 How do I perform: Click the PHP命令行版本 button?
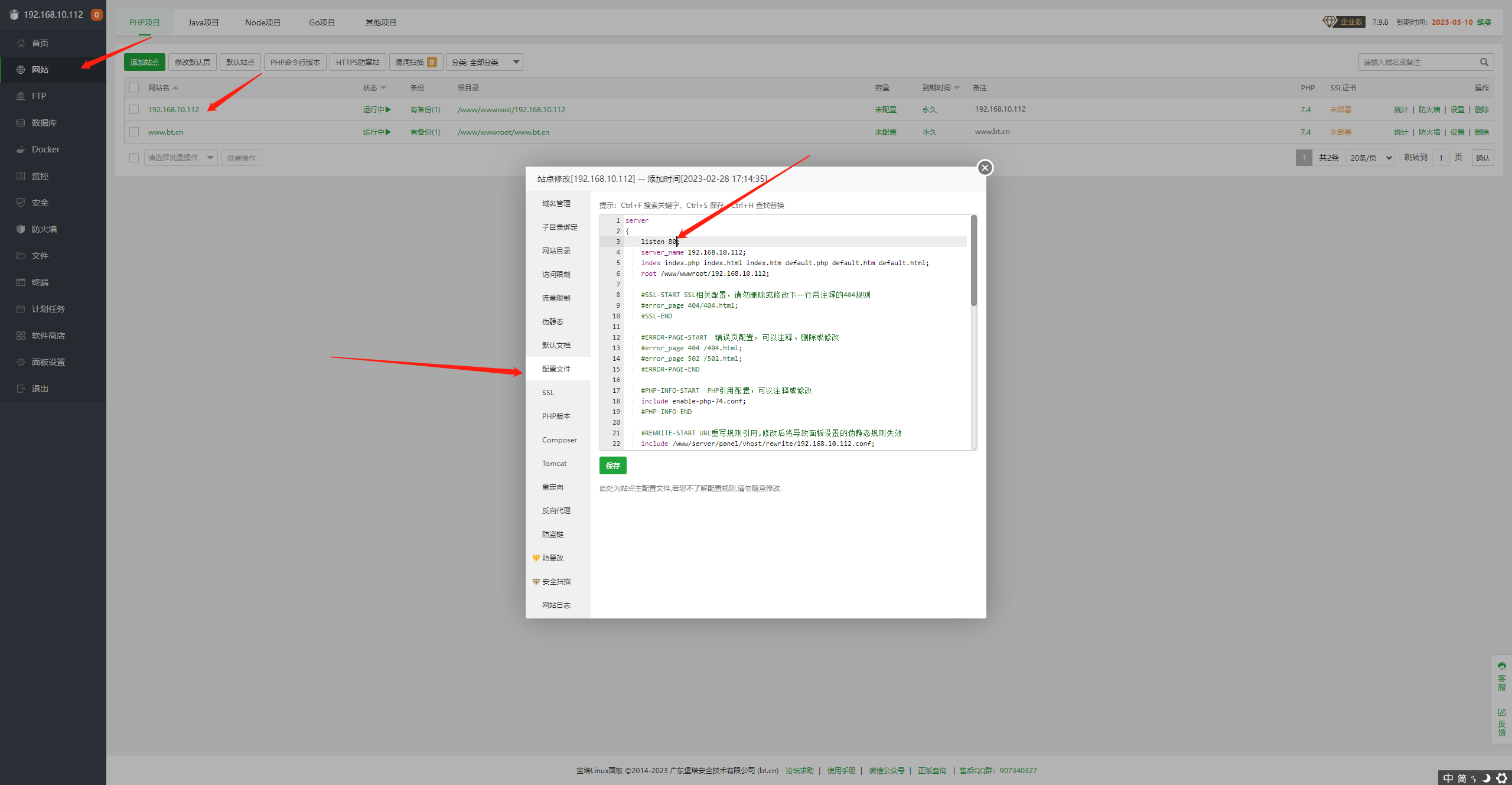click(295, 62)
